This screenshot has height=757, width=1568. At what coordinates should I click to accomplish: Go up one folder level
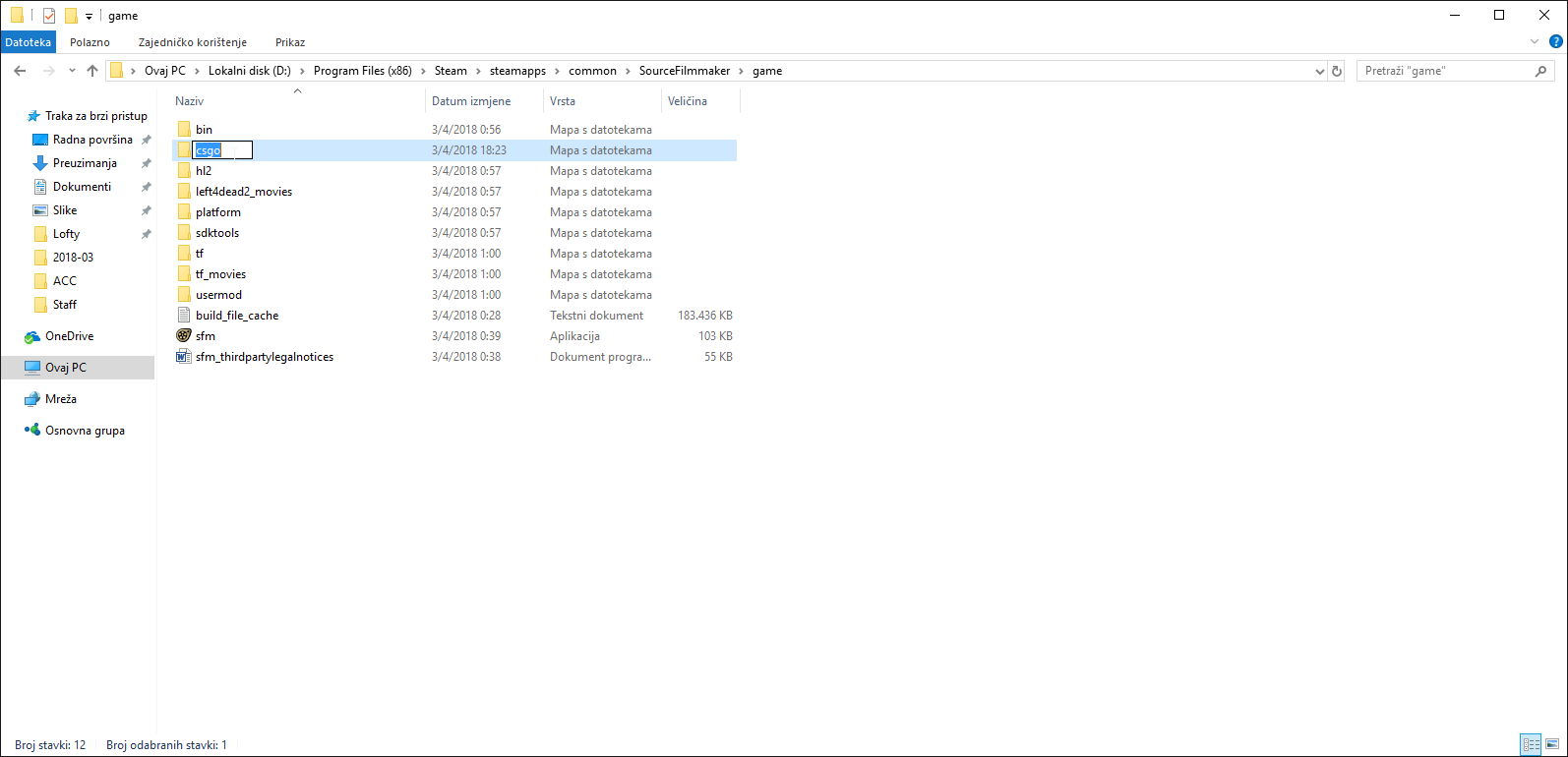pos(92,71)
